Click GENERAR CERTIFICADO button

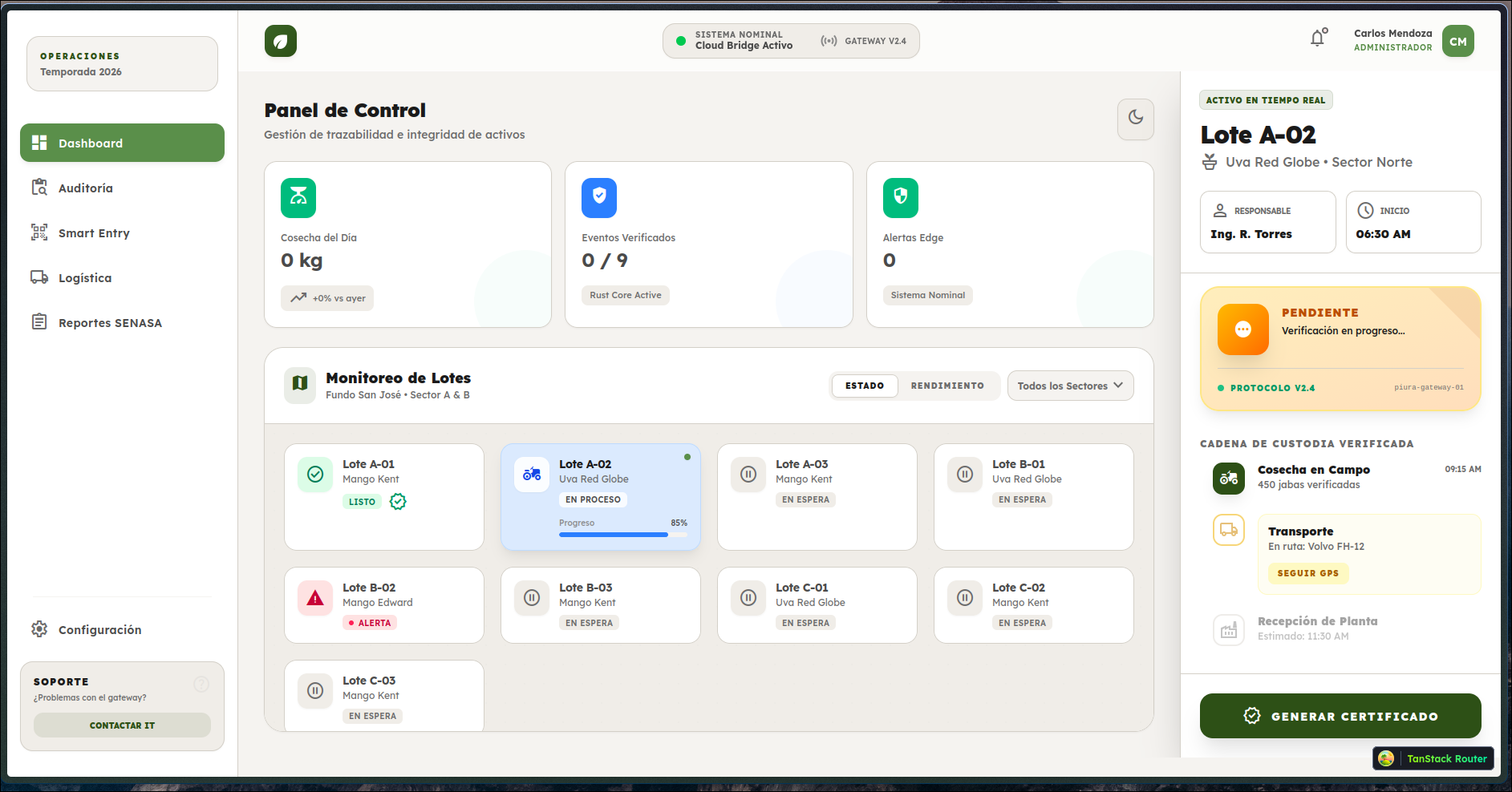1340,716
